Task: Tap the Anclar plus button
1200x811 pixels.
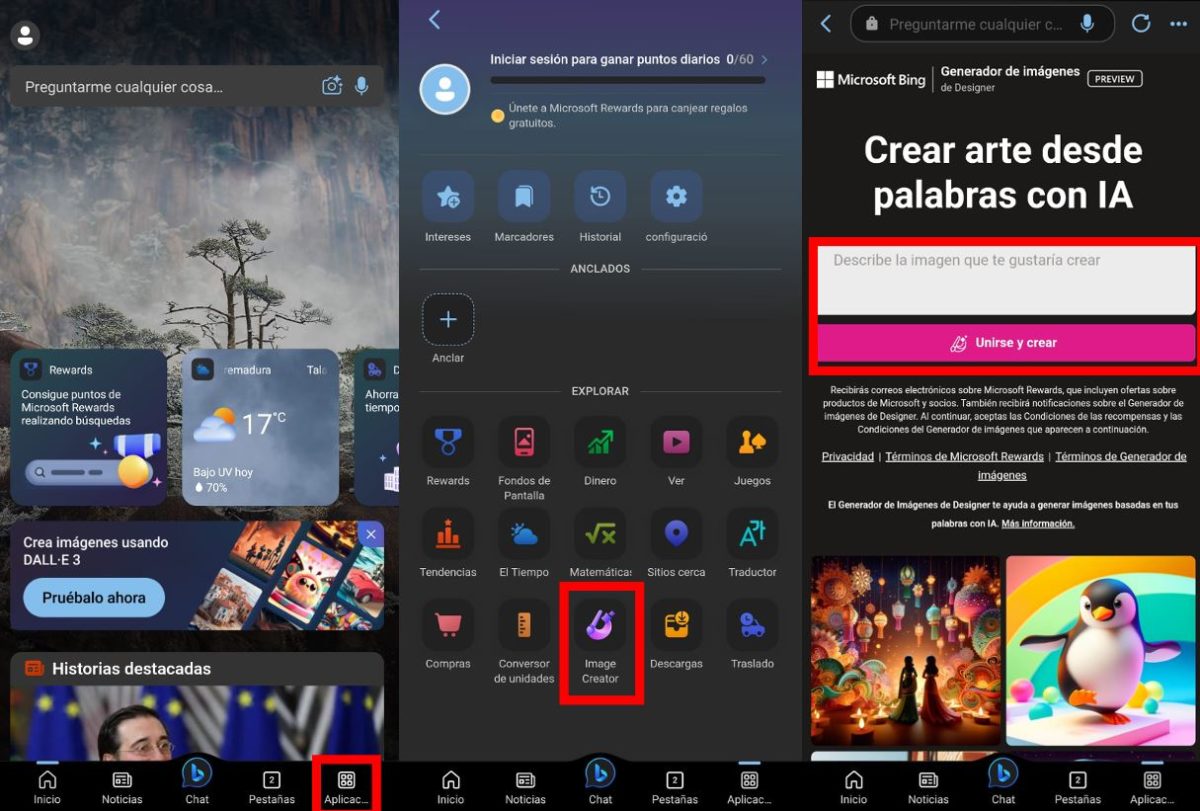Action: click(x=448, y=320)
